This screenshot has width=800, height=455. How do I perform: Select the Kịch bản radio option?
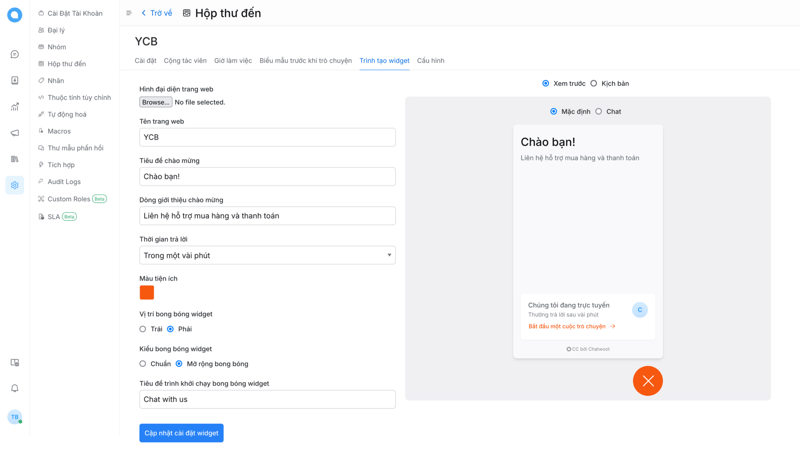[594, 84]
